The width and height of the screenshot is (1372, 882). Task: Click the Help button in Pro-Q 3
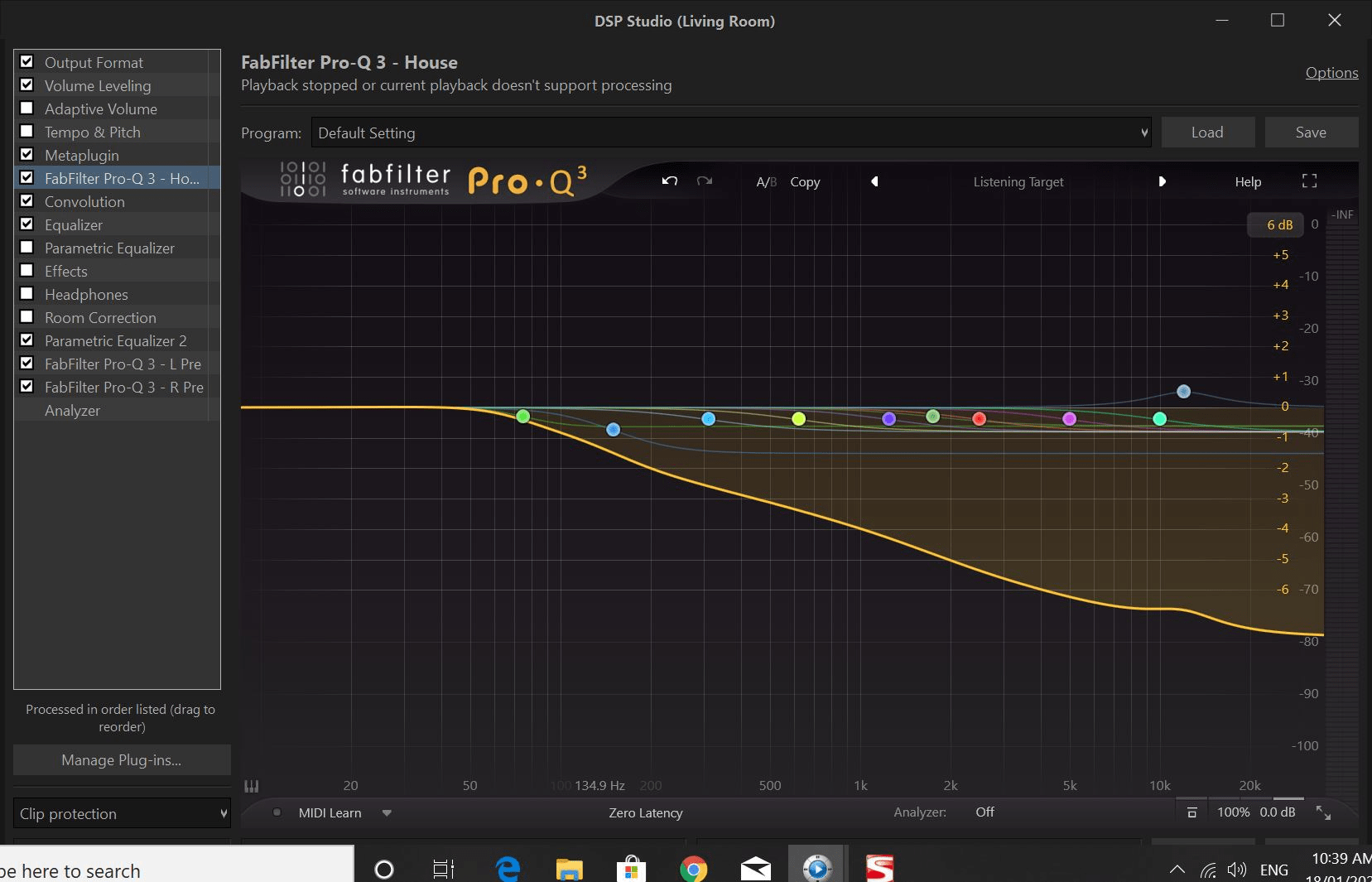coord(1248,181)
